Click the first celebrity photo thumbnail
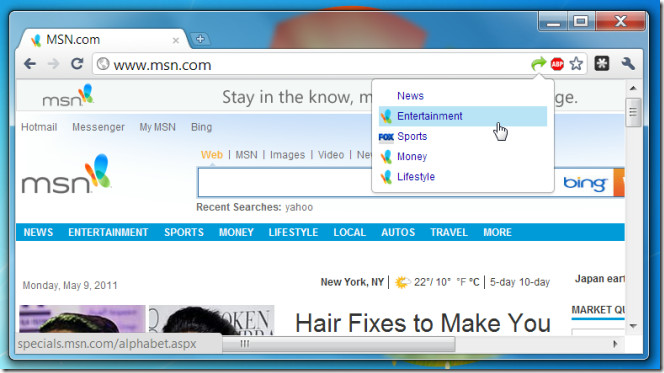664x373 pixels. (82, 319)
